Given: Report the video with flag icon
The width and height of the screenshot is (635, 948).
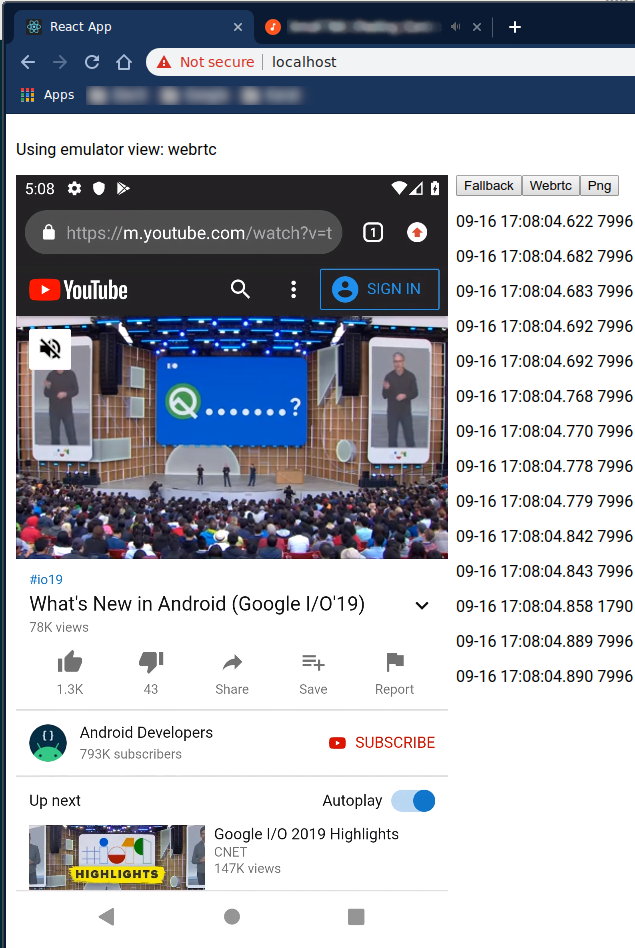Looking at the screenshot, I should coord(394,662).
